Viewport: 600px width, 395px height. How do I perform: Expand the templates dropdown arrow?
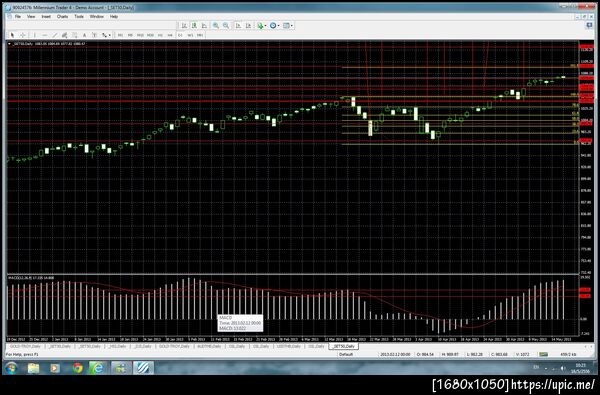click(292, 26)
